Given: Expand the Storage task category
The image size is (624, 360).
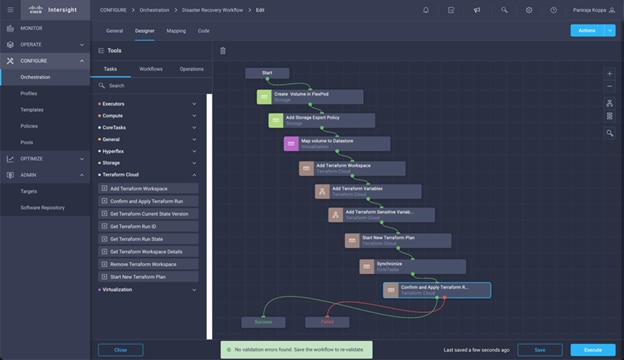Looking at the screenshot, I should (194, 163).
